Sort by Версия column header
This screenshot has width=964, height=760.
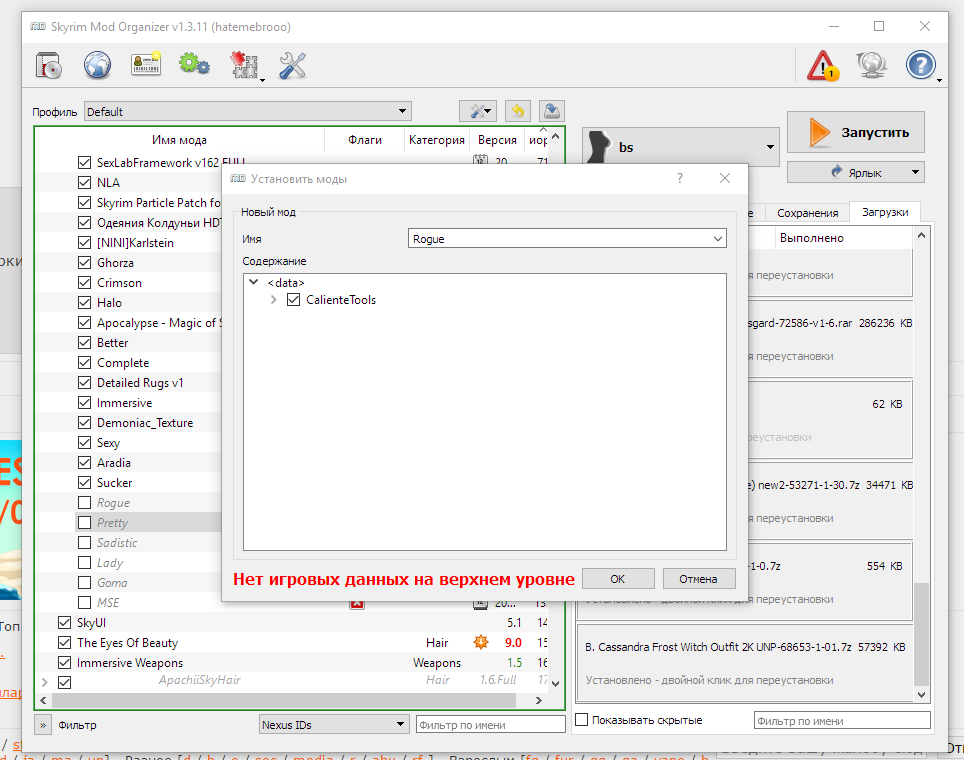[x=497, y=140]
